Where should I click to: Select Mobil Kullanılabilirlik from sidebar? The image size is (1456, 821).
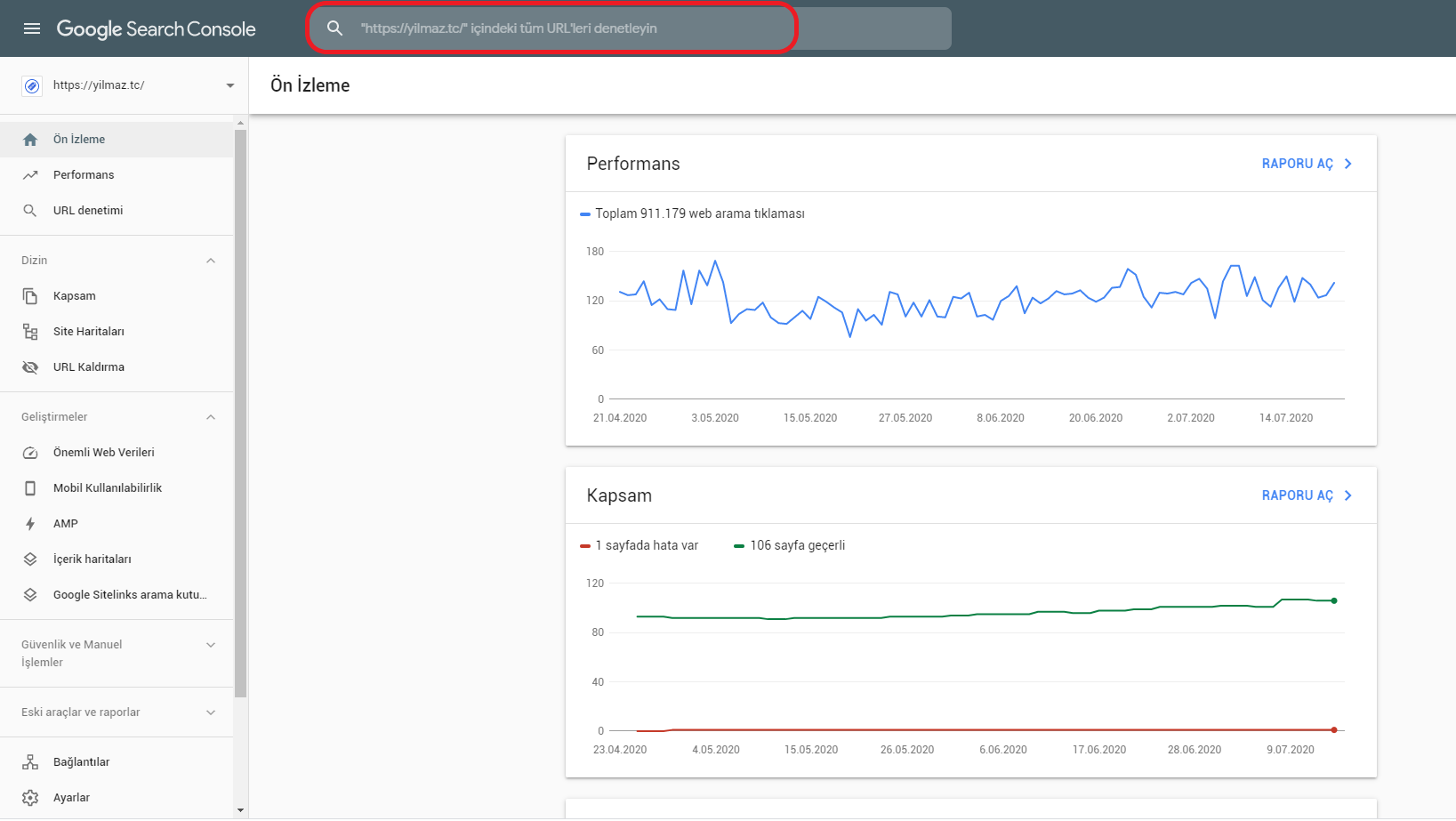[x=108, y=488]
